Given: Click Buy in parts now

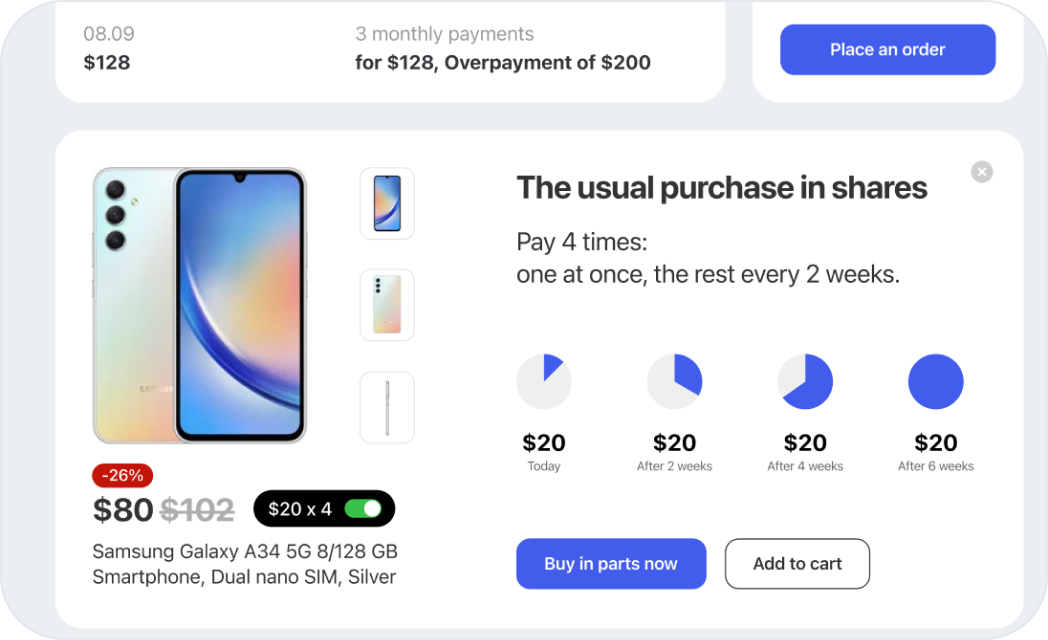Looking at the screenshot, I should (611, 564).
